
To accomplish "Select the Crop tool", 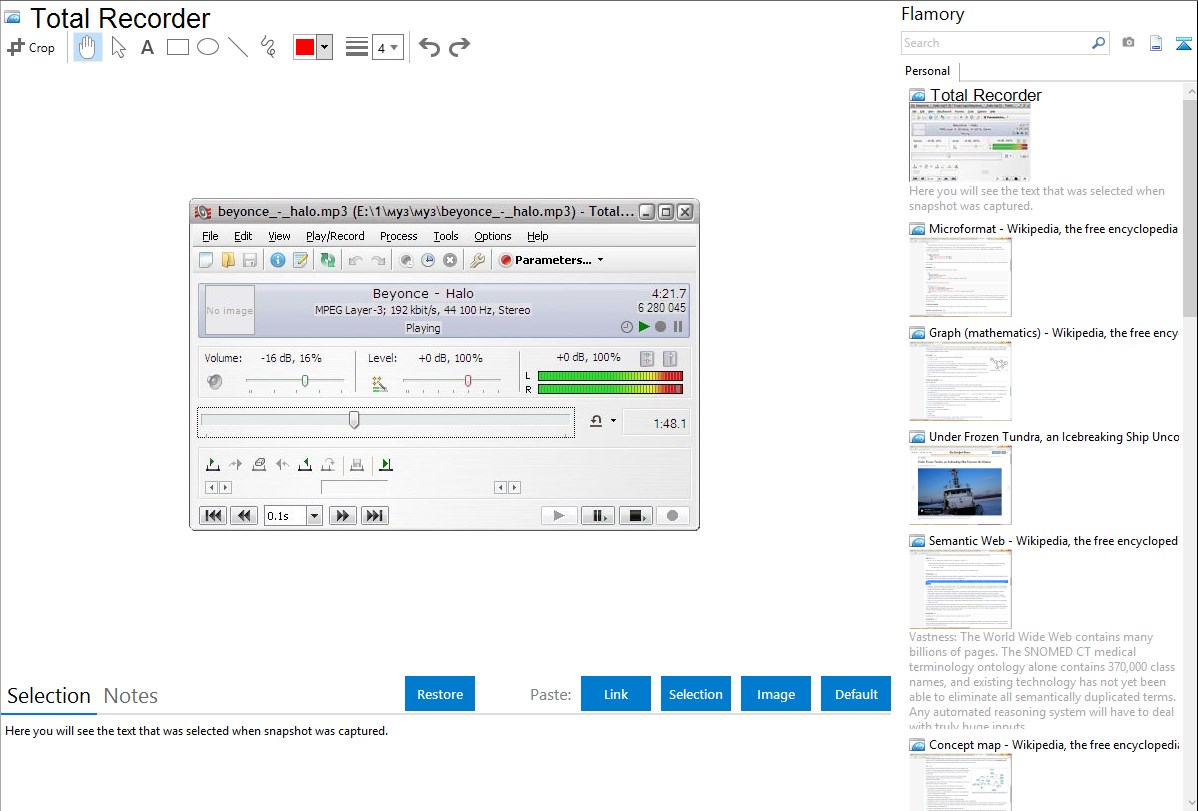I will click(x=31, y=47).
